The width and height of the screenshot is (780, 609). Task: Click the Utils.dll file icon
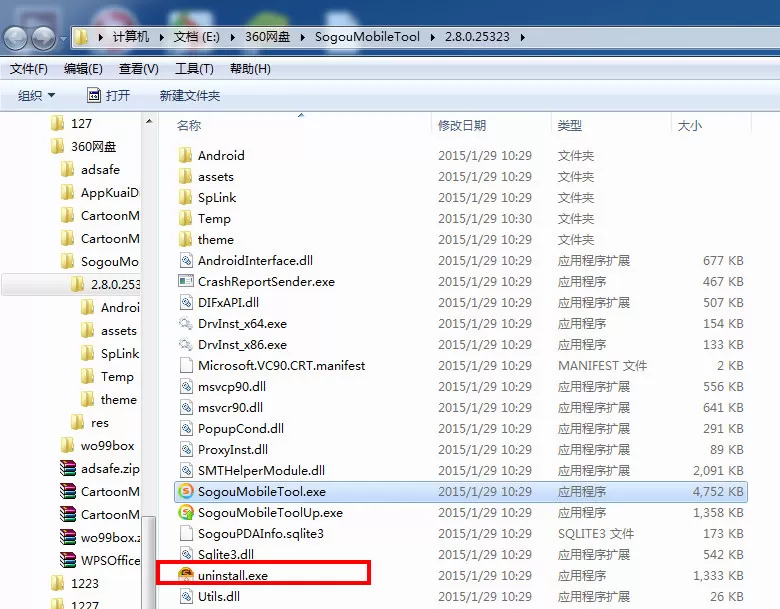(x=186, y=596)
